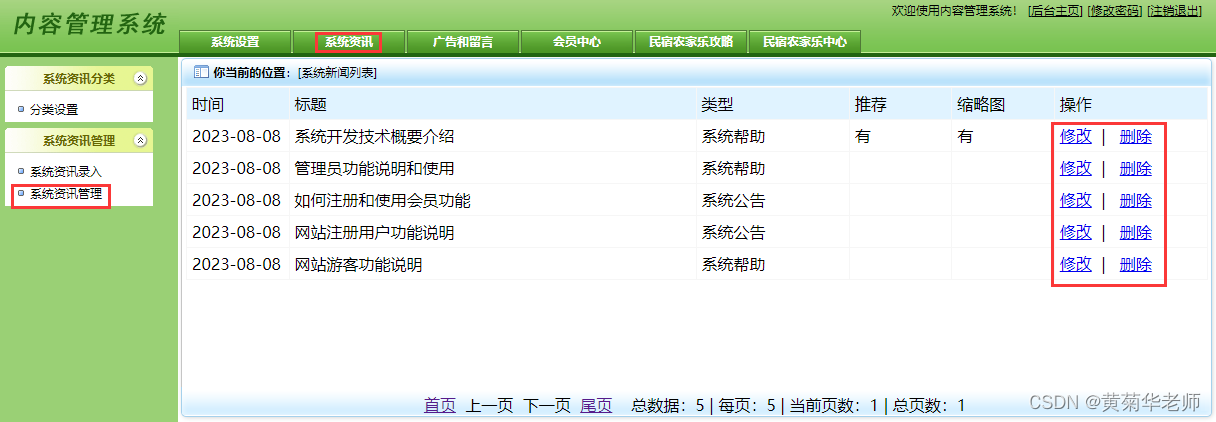Viewport: 1216px width, 422px height.
Task: Click 修改 for 网站注册用户功能说明
Action: tap(1076, 232)
